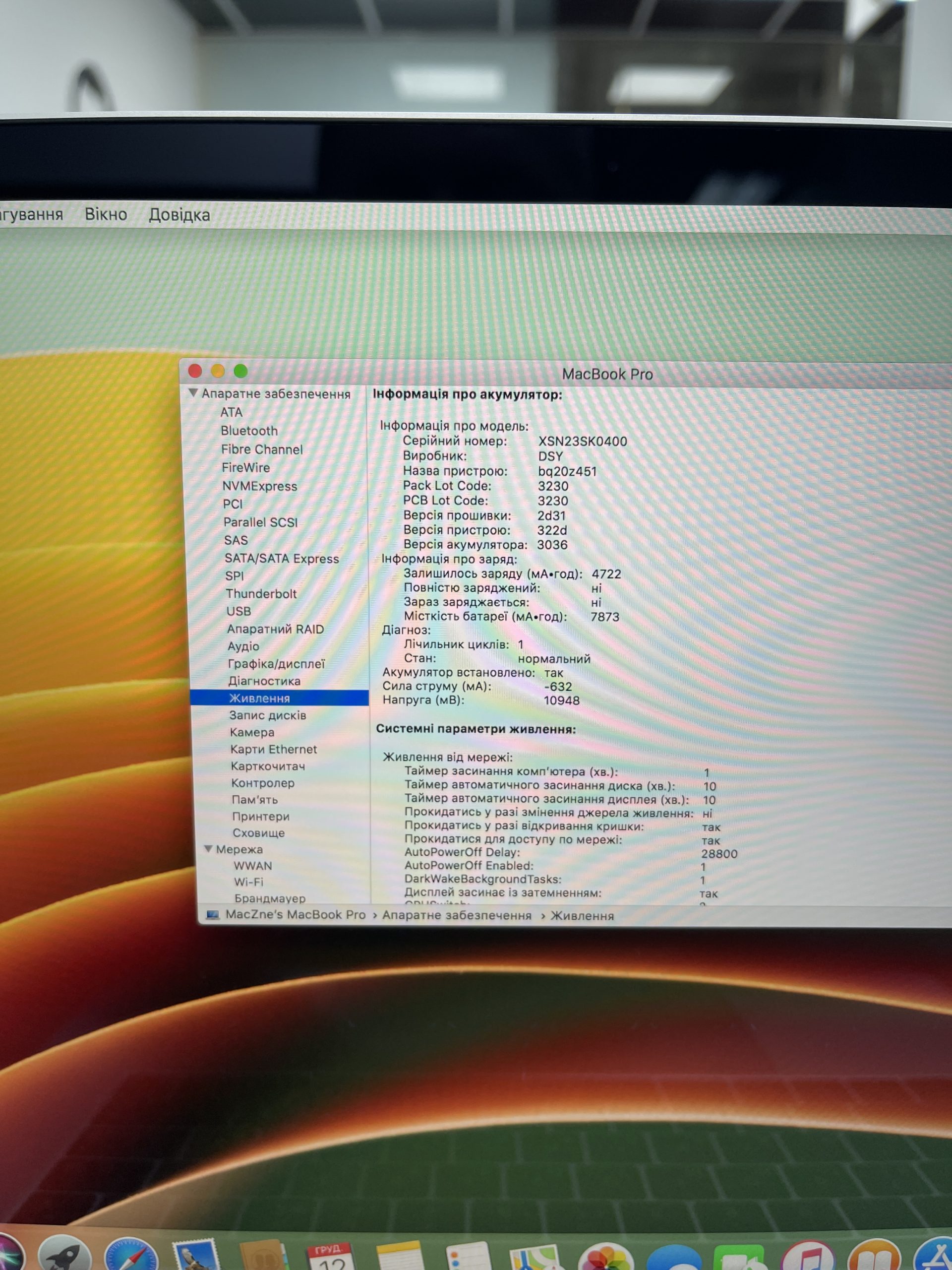Select Камера in the sidebar
Screen dimensions: 952x1270
[252, 732]
